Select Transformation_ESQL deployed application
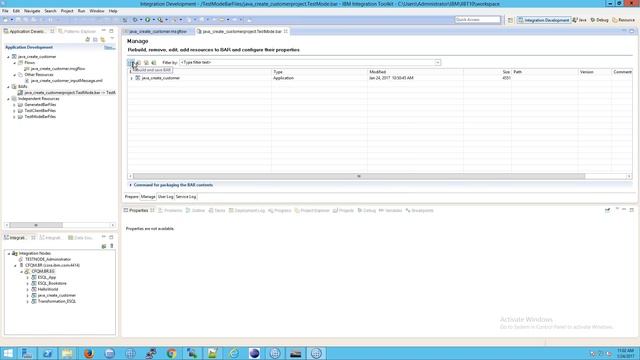The height and width of the screenshot is (360, 640). pos(57,301)
